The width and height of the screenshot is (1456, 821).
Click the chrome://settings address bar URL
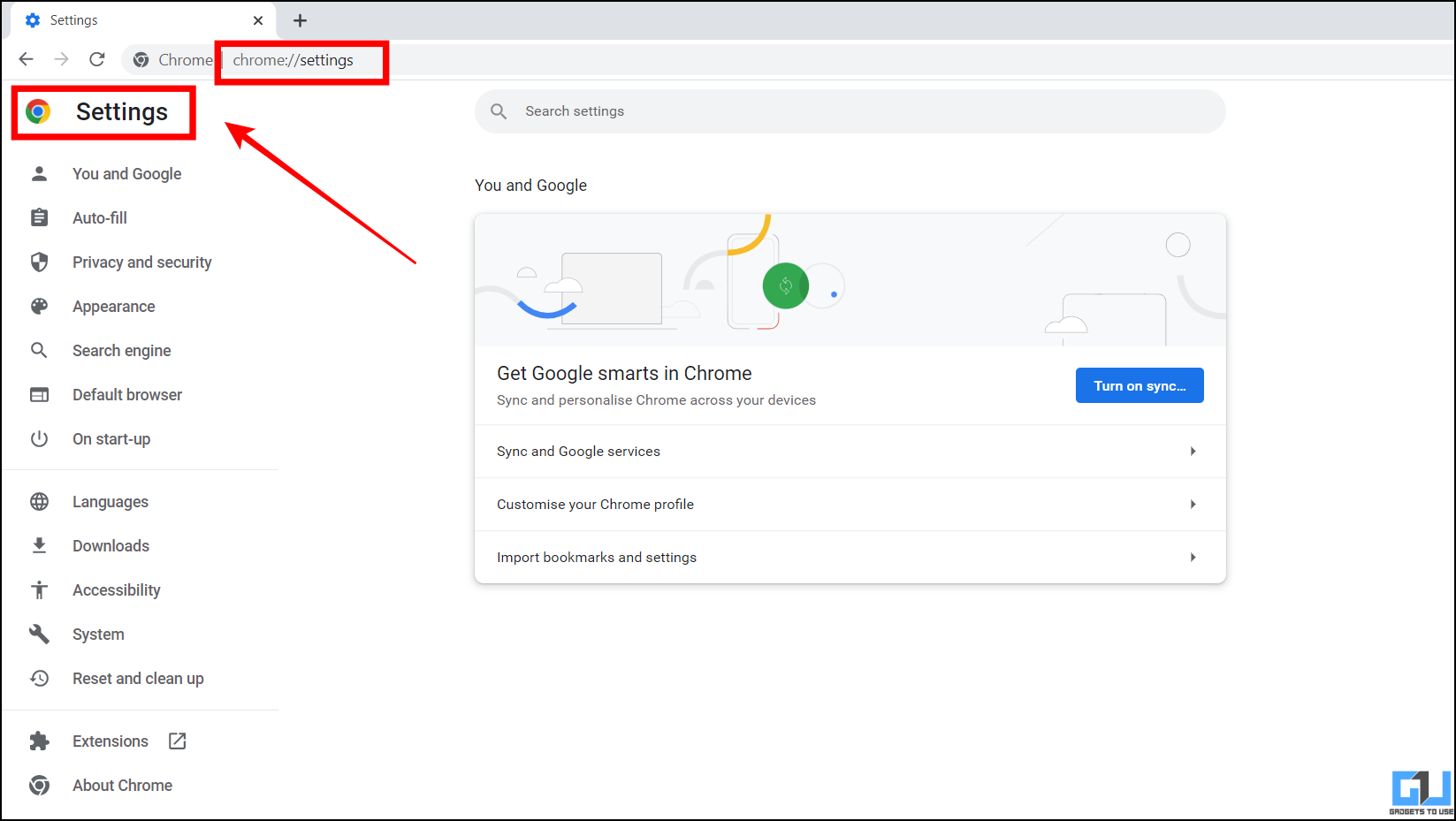pyautogui.click(x=293, y=60)
